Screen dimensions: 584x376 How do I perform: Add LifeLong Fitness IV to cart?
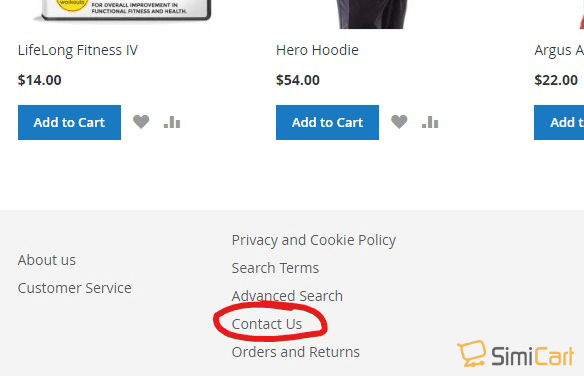[x=69, y=122]
